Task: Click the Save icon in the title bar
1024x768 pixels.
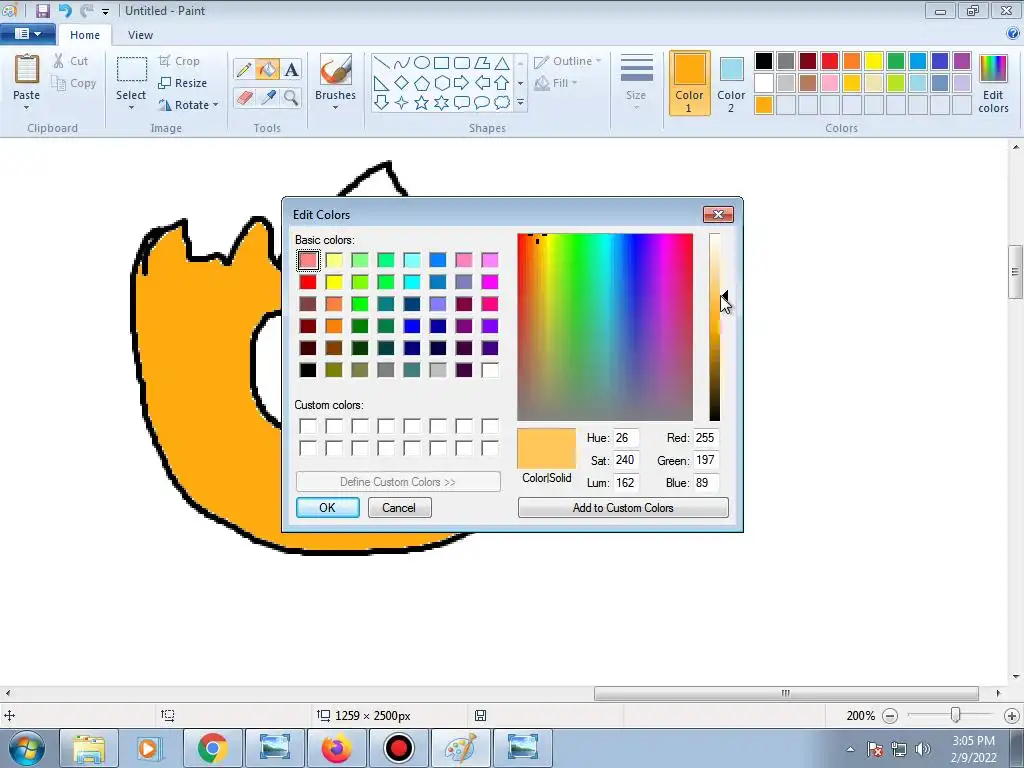Action: point(42,10)
